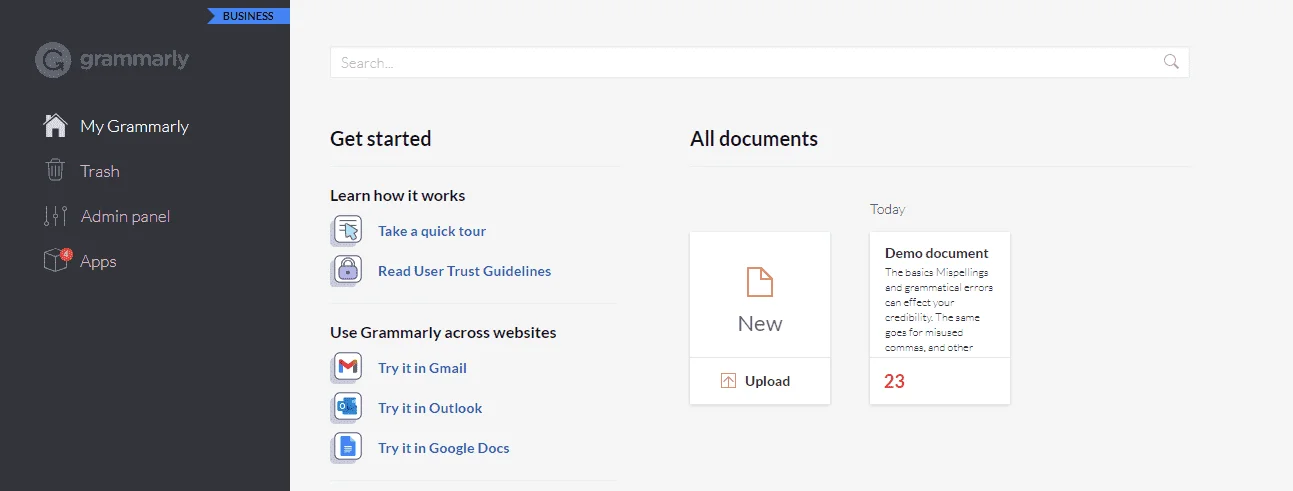1293x491 pixels.
Task: Open Admin panel sliders icon
Action: coord(56,216)
